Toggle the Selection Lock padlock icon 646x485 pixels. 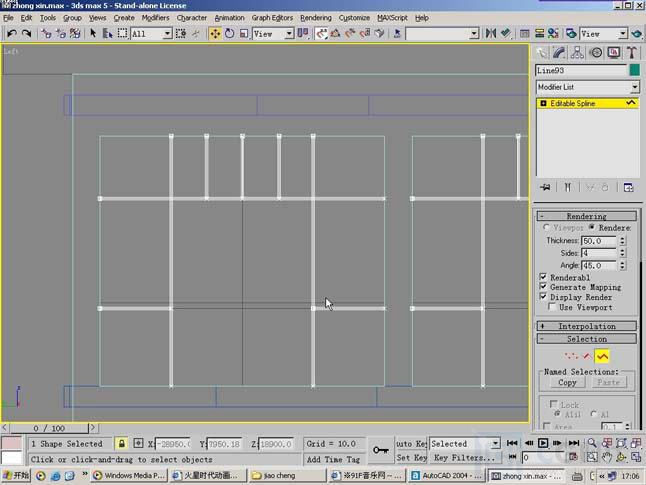pos(122,444)
